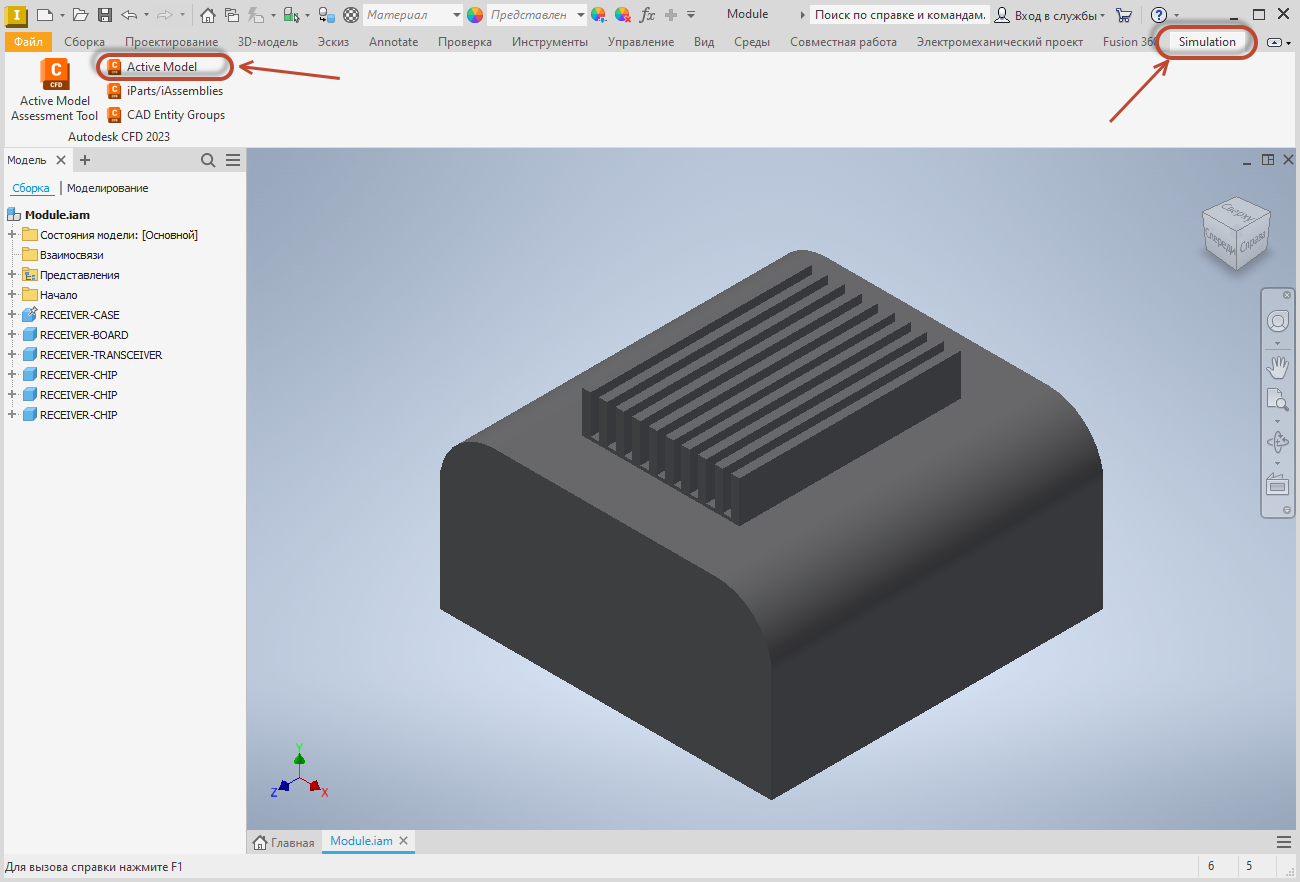Add a new browser panel with plus
The image size is (1300, 882).
(x=85, y=160)
